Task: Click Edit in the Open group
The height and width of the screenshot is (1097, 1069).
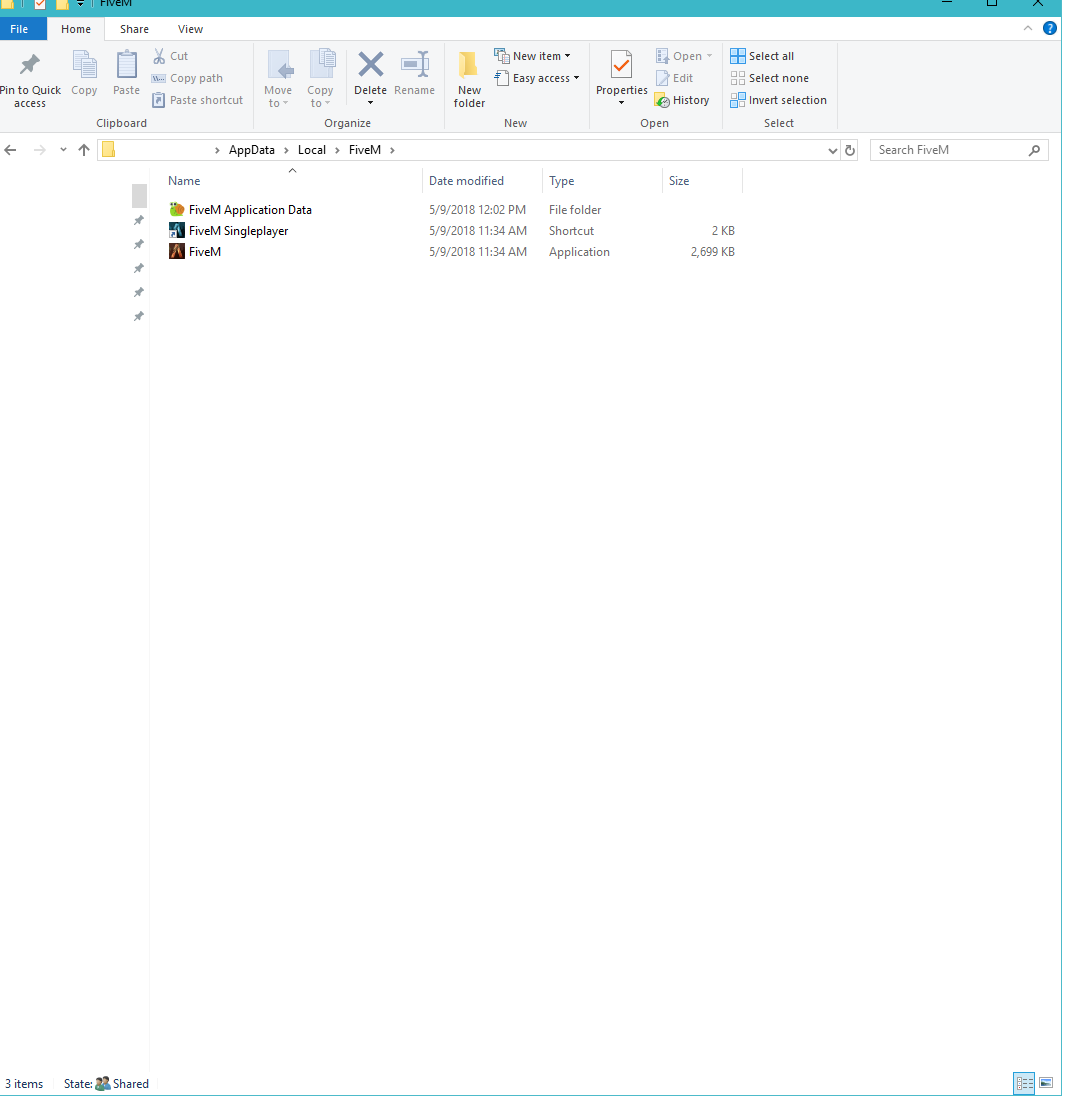Action: pyautogui.click(x=674, y=78)
